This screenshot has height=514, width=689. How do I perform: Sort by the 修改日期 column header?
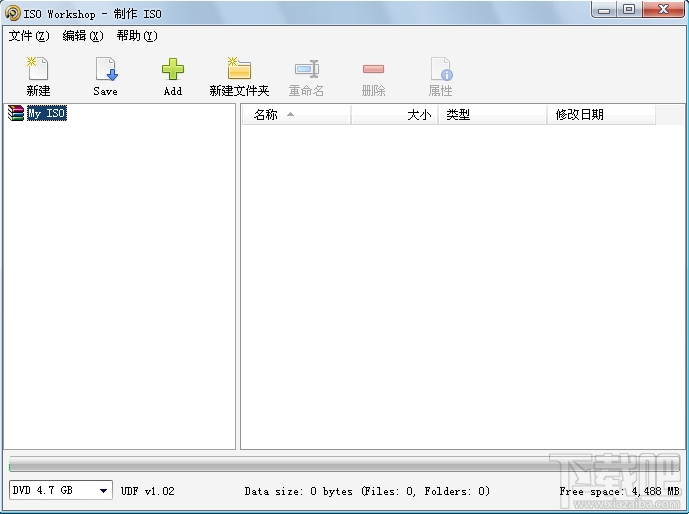pos(601,115)
